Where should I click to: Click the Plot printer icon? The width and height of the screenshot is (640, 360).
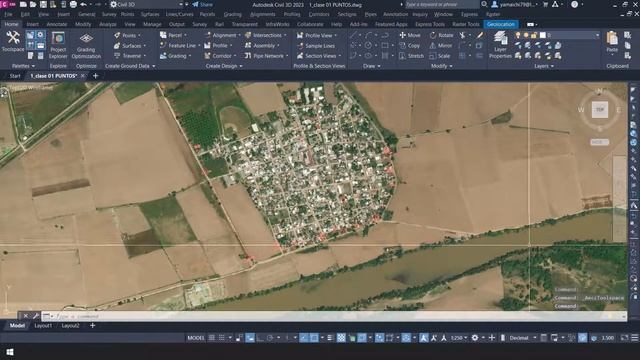coord(73,4)
